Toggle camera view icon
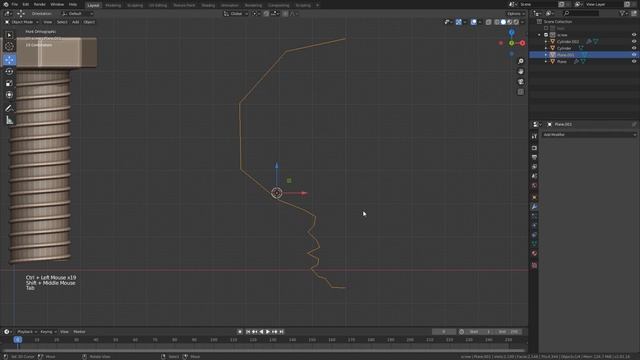 coord(521,82)
